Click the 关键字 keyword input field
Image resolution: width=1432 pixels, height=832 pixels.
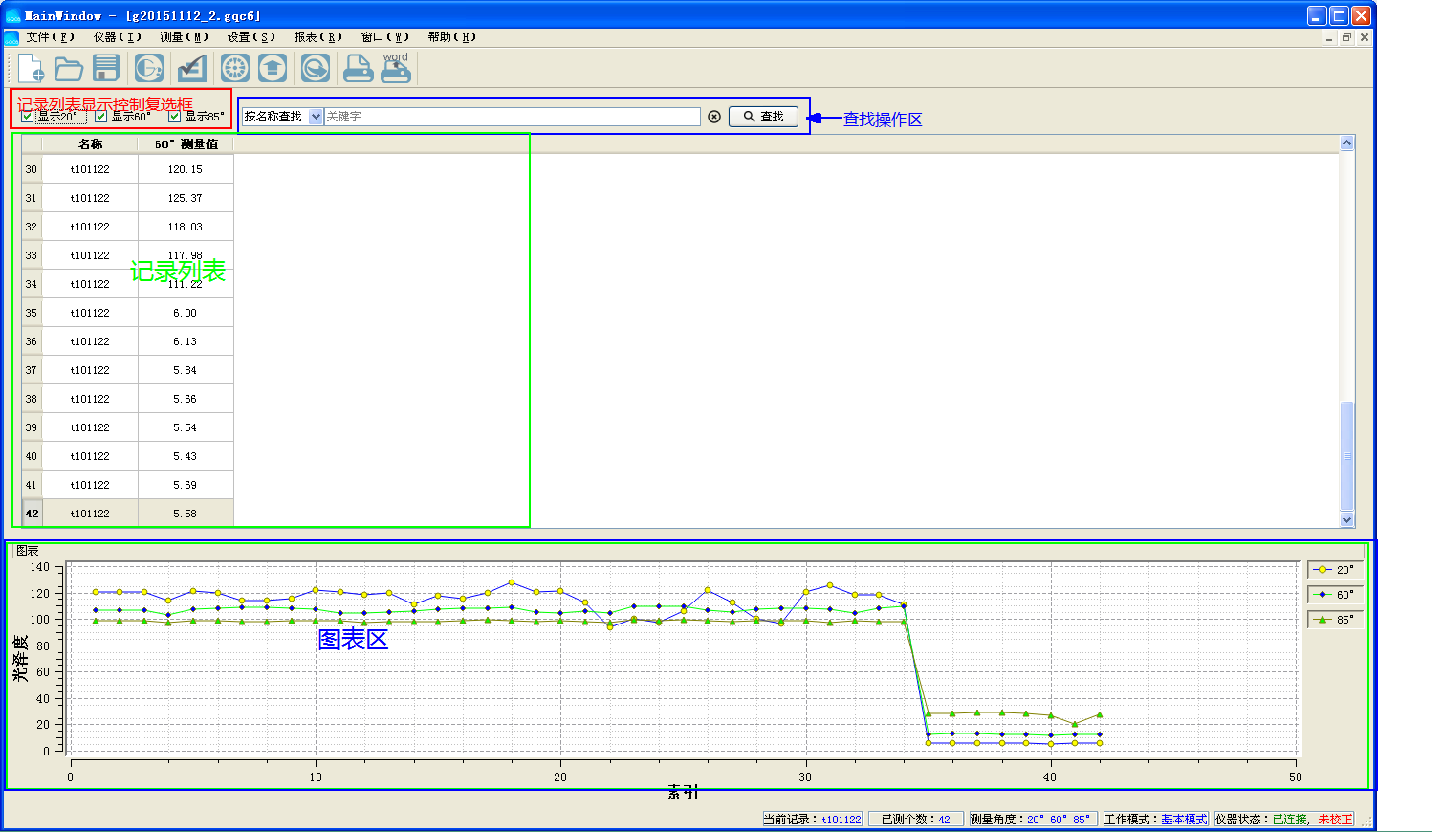point(512,116)
